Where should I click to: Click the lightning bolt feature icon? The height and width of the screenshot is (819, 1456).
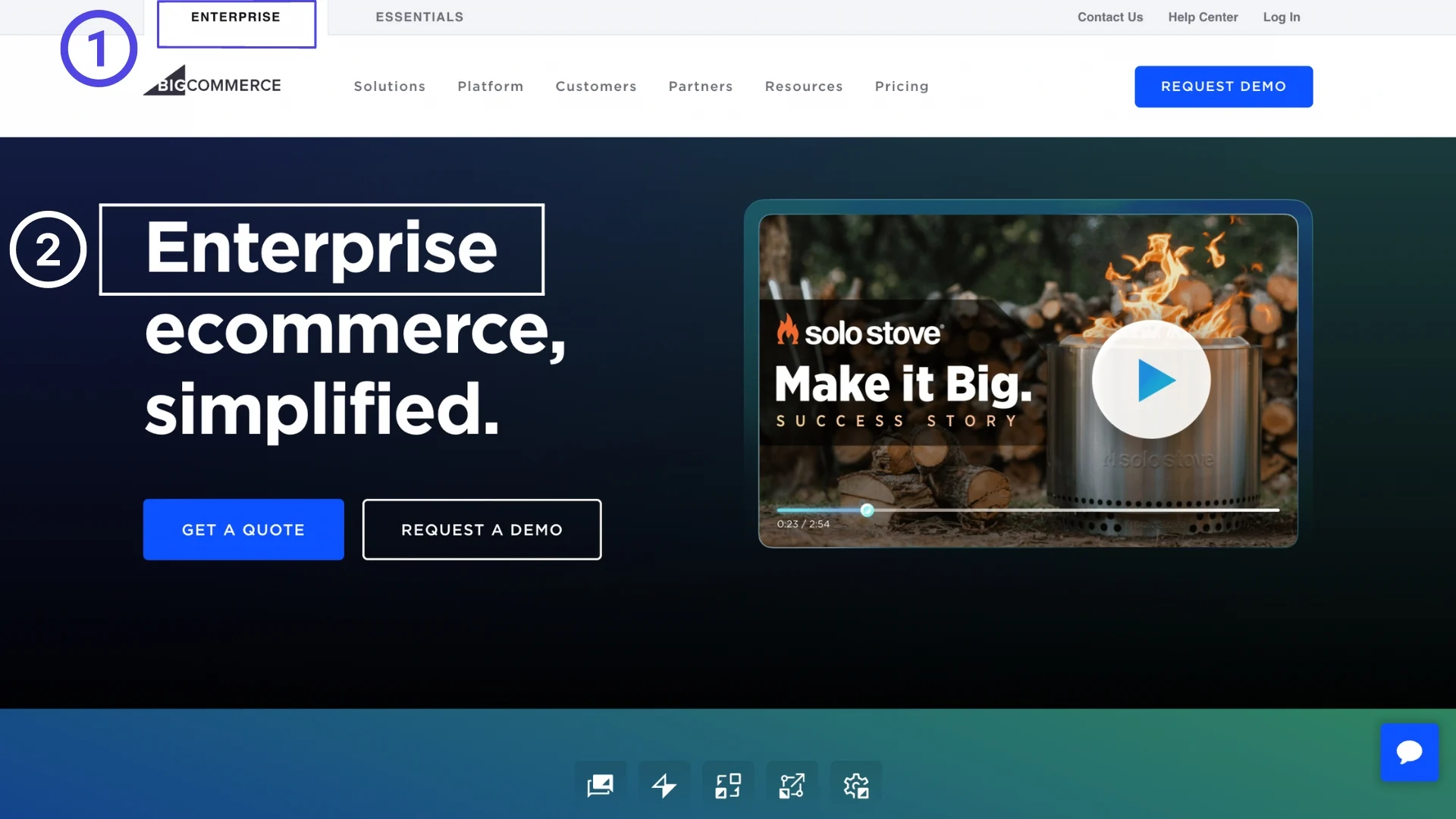(664, 785)
